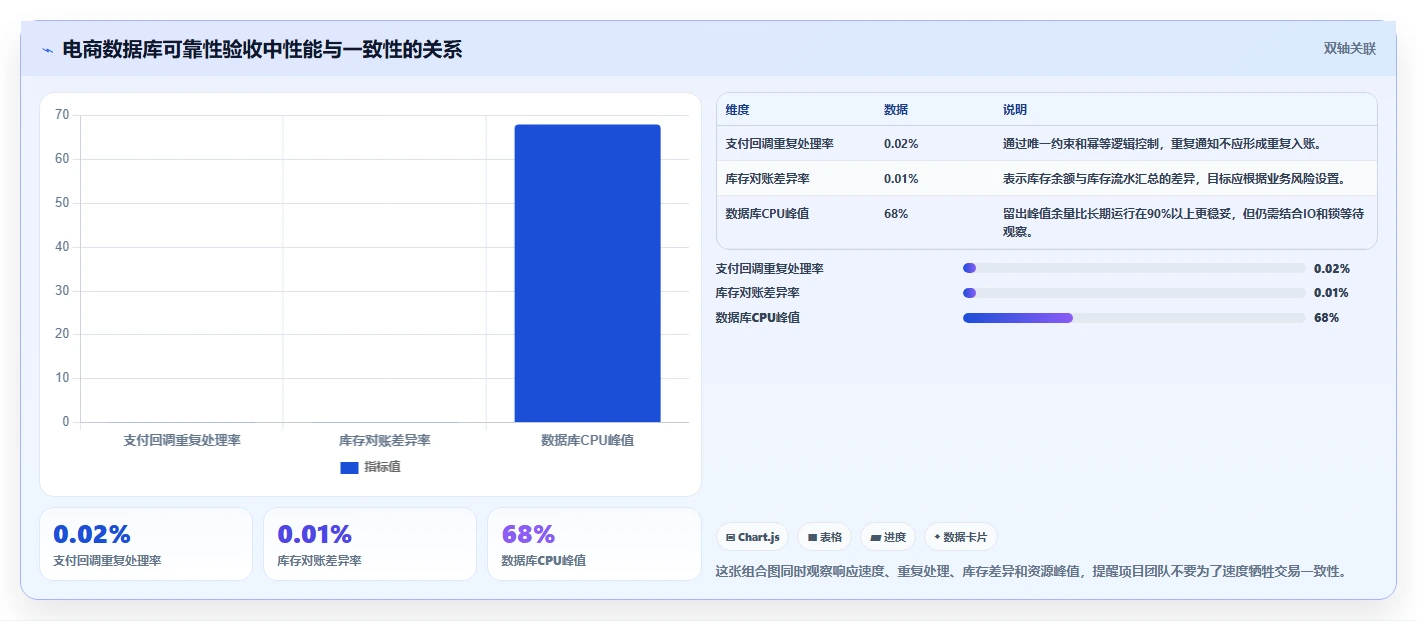This screenshot has width=1417, height=621.
Task: Click the 说明 column header
Action: point(1015,110)
